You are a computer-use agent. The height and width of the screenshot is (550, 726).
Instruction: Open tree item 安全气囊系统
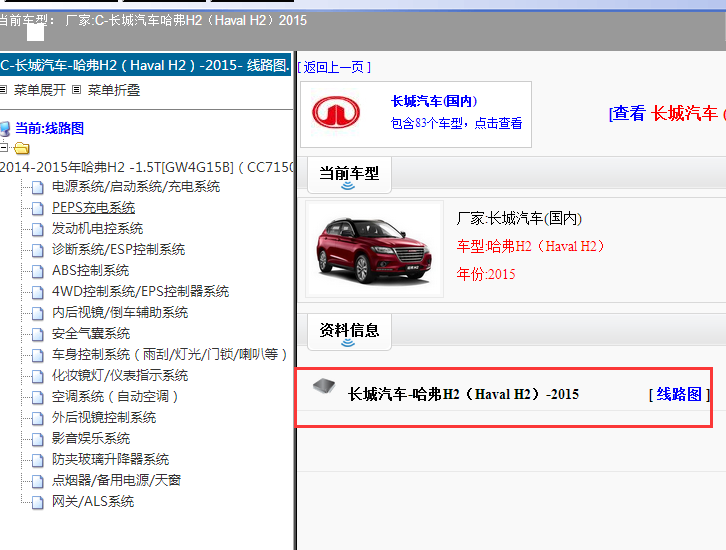91,333
